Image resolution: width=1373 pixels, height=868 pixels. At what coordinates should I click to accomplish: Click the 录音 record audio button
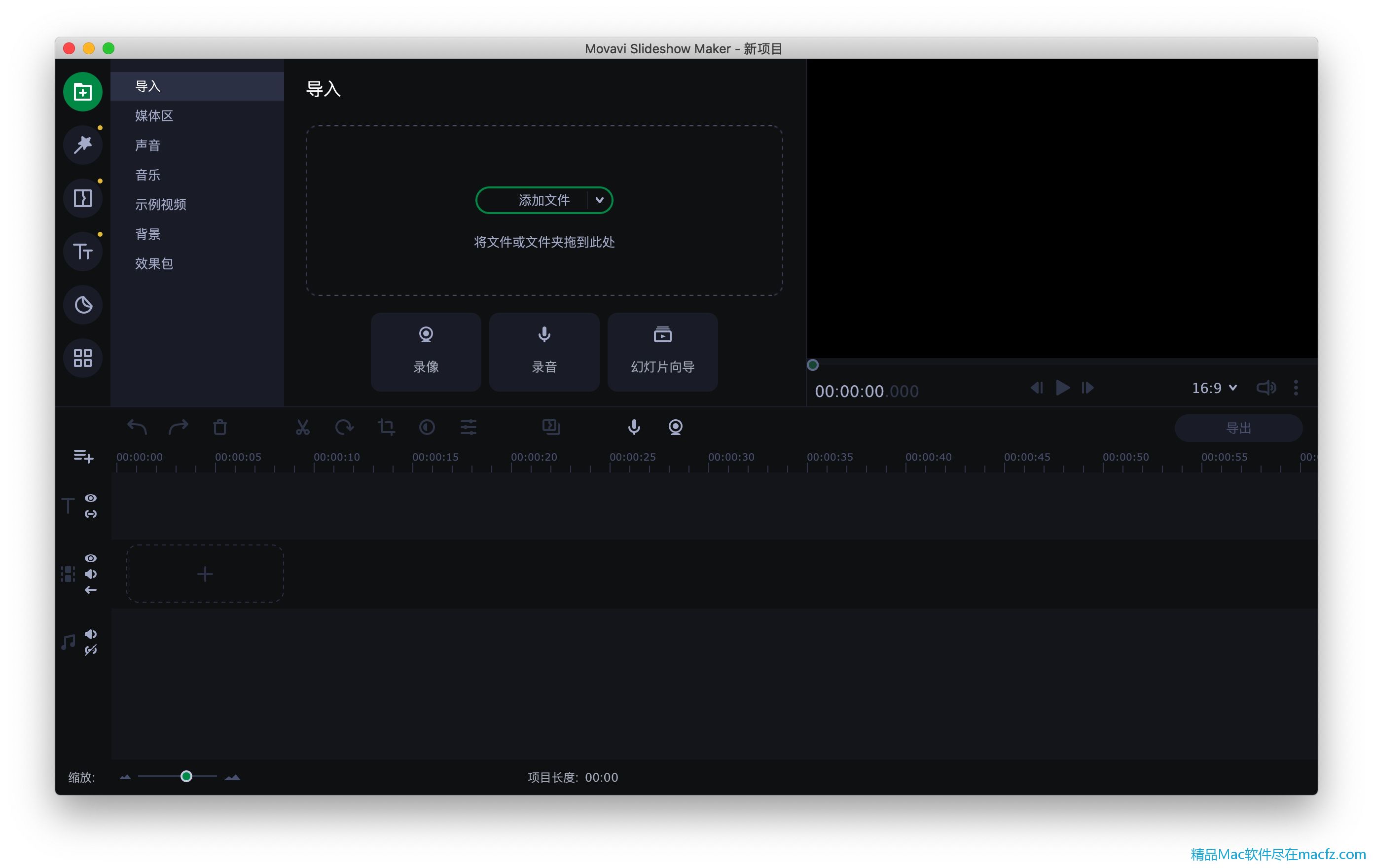tap(544, 352)
